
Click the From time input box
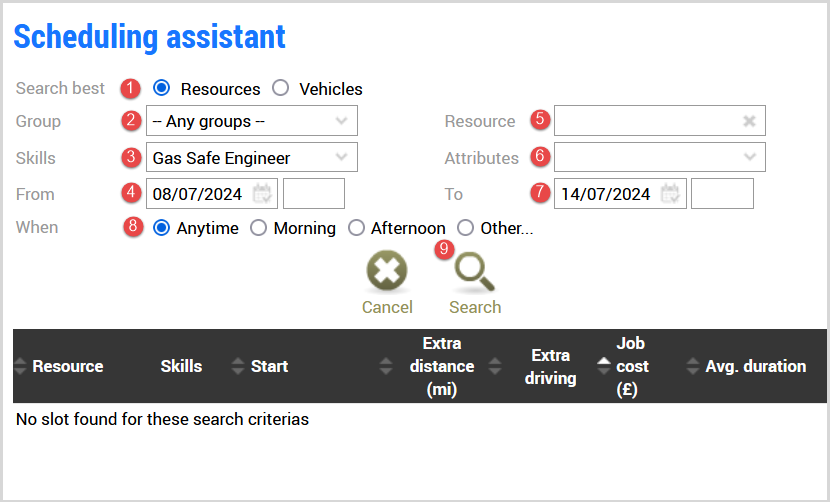pos(314,194)
